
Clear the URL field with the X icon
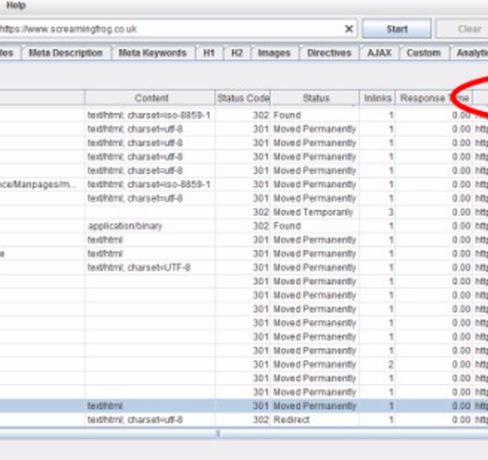coord(349,29)
